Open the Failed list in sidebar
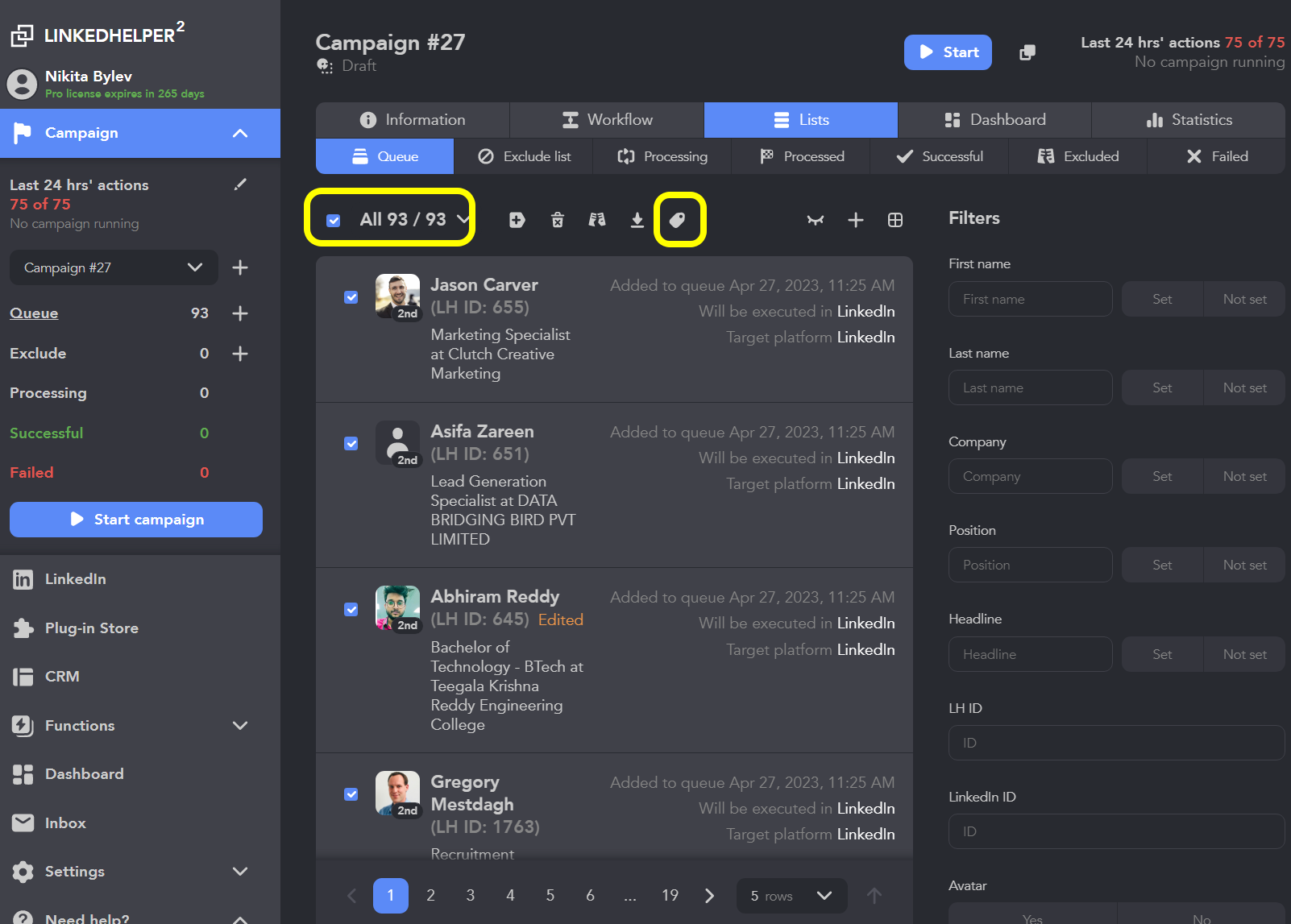Screen dimensions: 1291x924 coord(31,473)
